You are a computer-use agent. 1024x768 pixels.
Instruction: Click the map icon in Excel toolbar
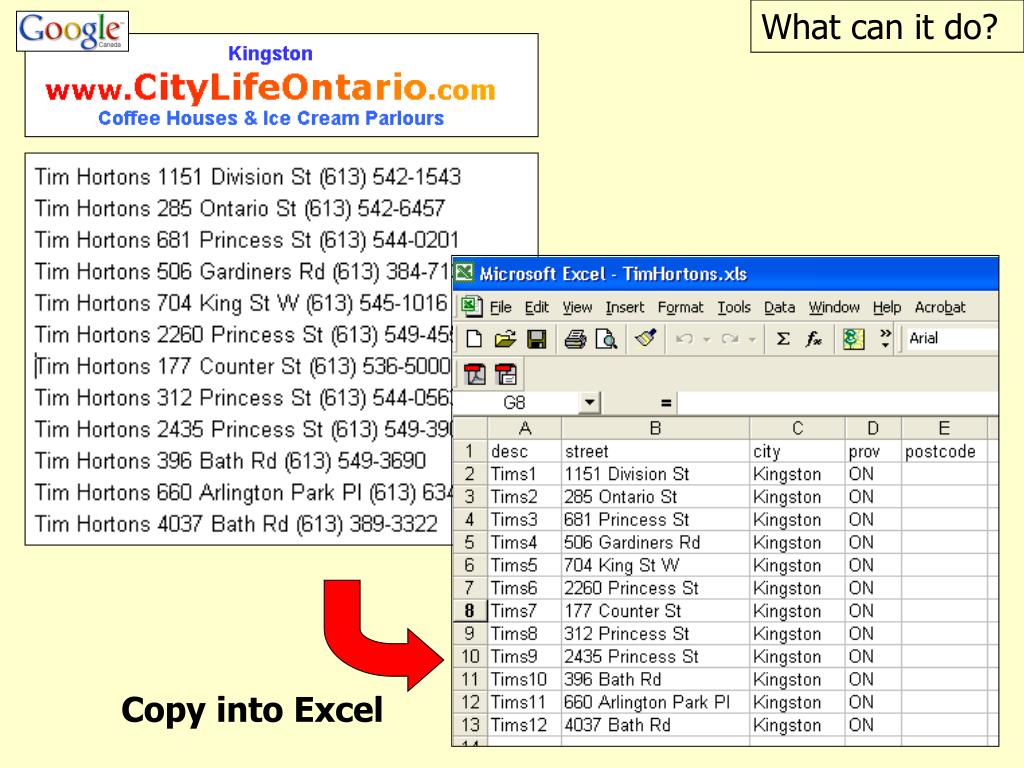pyautogui.click(x=854, y=338)
